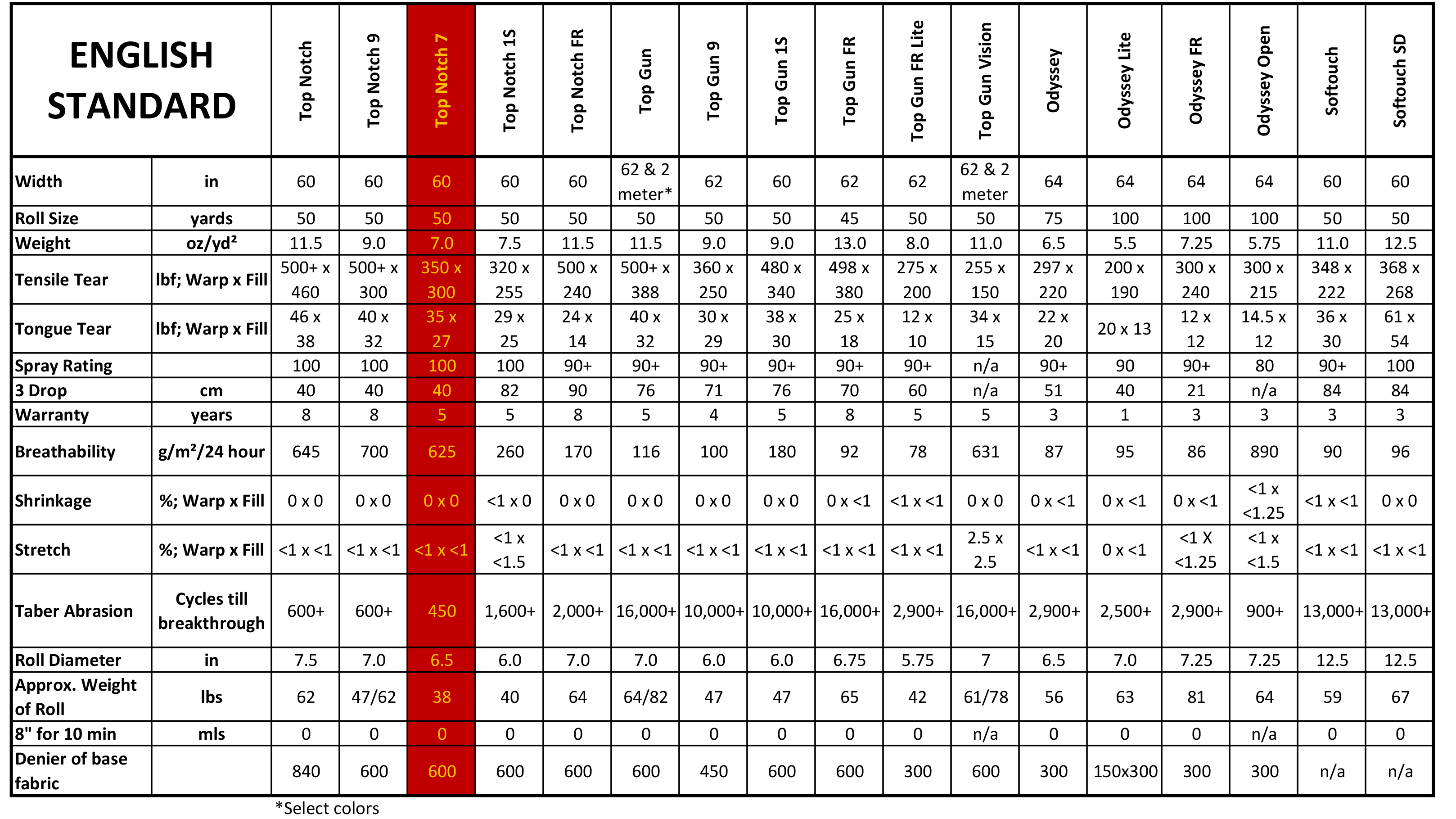Image resolution: width=1456 pixels, height=819 pixels.
Task: Click Top Notch 7 breathability value 625
Action: tap(442, 451)
